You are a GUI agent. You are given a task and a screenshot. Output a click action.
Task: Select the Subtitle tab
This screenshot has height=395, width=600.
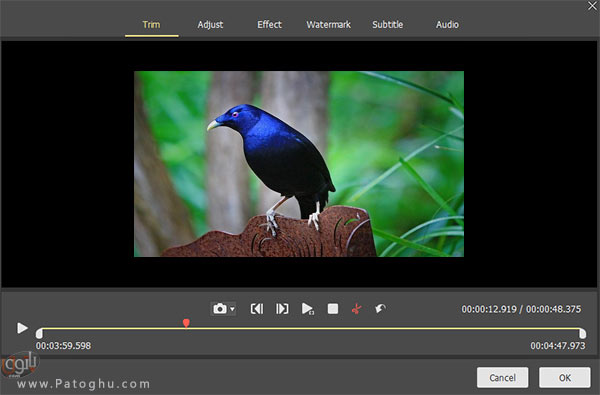coord(388,24)
